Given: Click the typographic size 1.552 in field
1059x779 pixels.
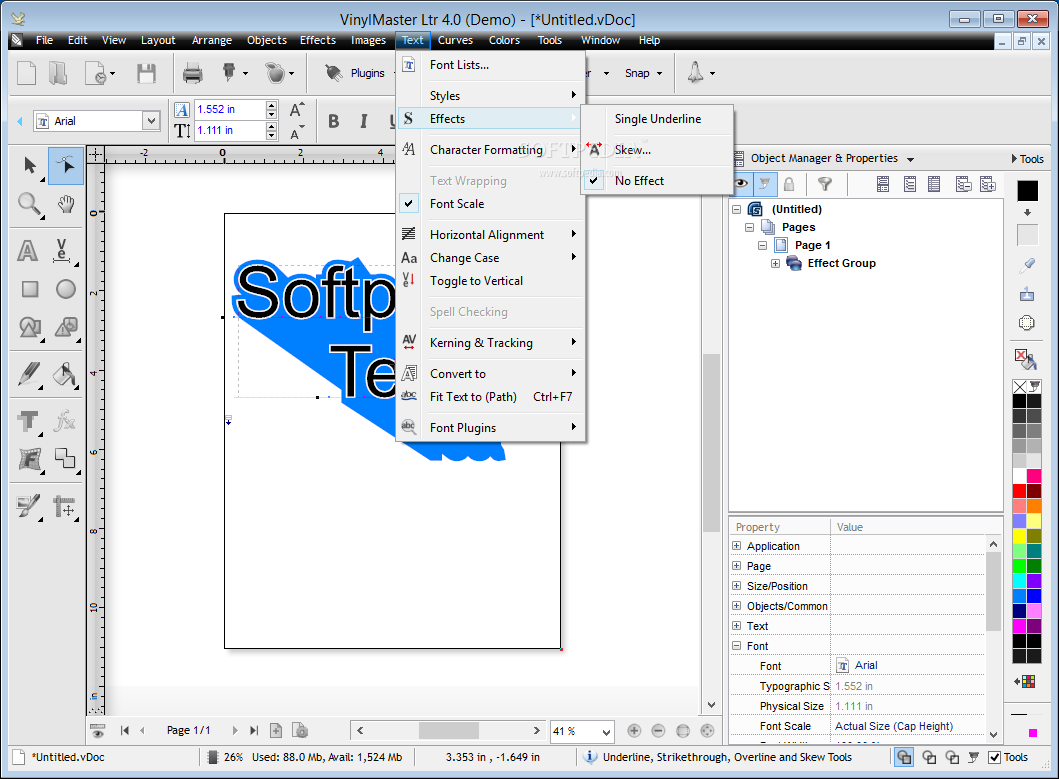Looking at the screenshot, I should pyautogui.click(x=229, y=109).
